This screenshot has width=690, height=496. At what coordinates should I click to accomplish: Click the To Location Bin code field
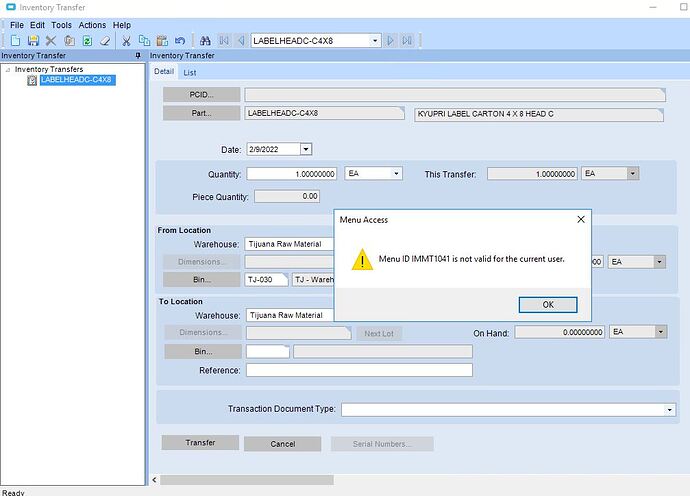click(x=268, y=351)
